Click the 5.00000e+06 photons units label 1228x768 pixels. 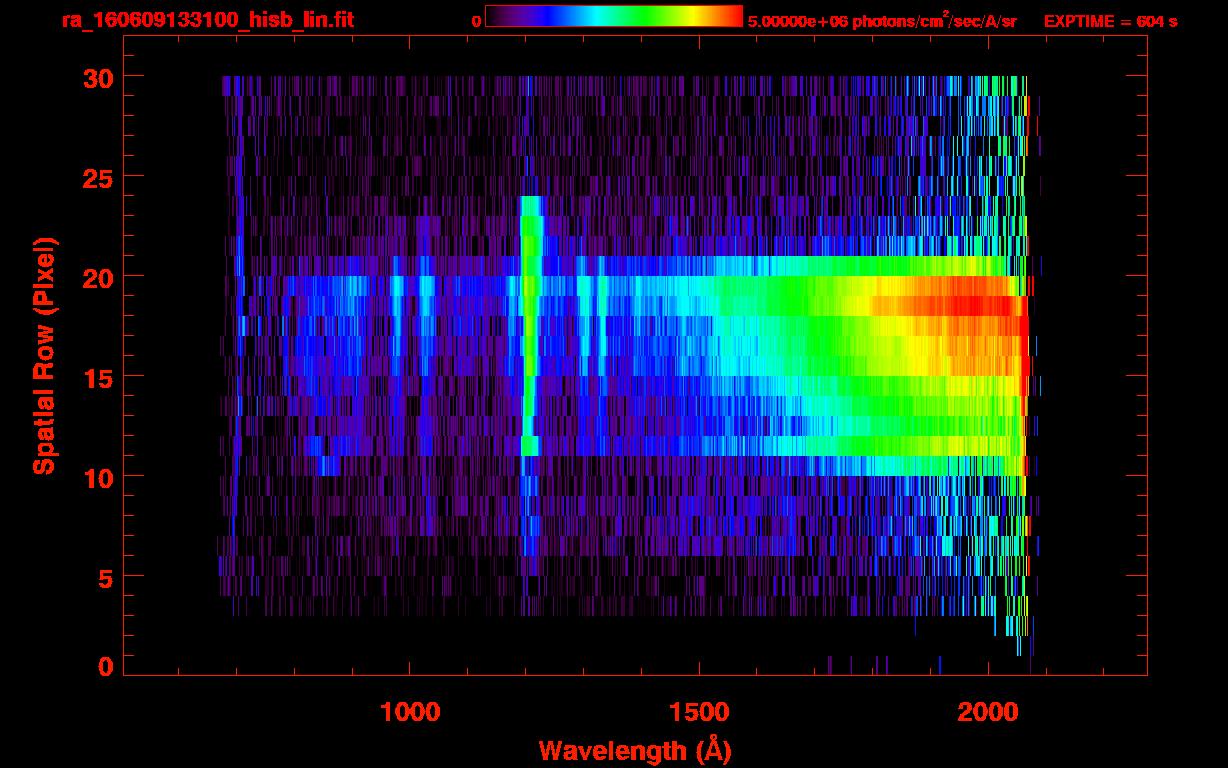tap(882, 21)
